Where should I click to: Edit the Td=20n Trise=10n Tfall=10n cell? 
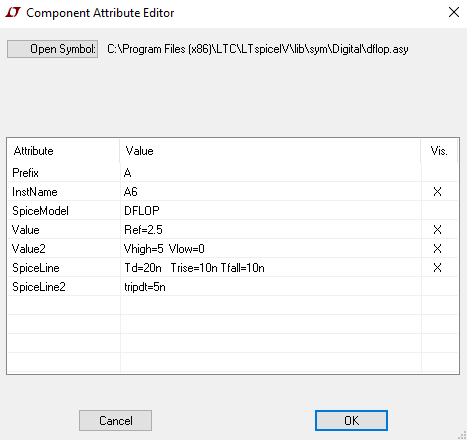(x=271, y=268)
